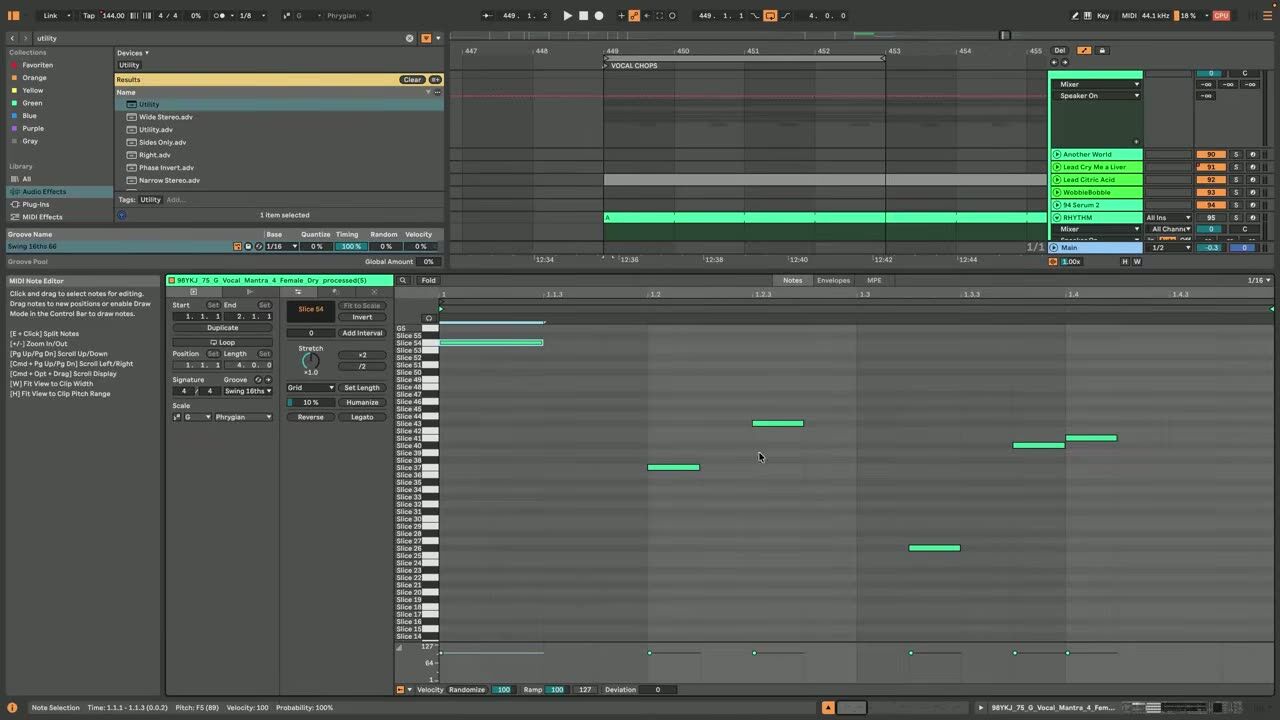
Task: Click the Clear button in Results bar
Action: (x=412, y=80)
